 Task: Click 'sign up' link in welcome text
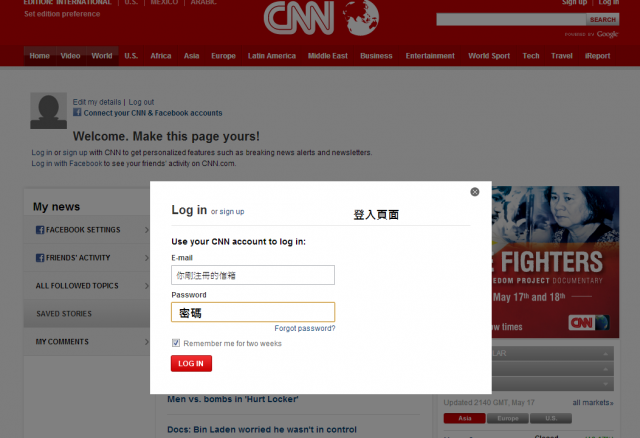click(75, 152)
